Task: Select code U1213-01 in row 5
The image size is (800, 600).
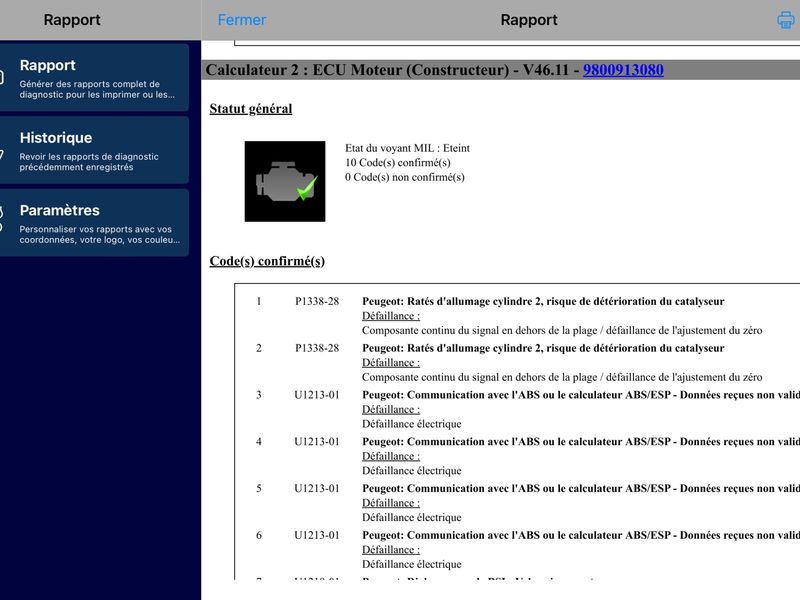Action: [317, 488]
